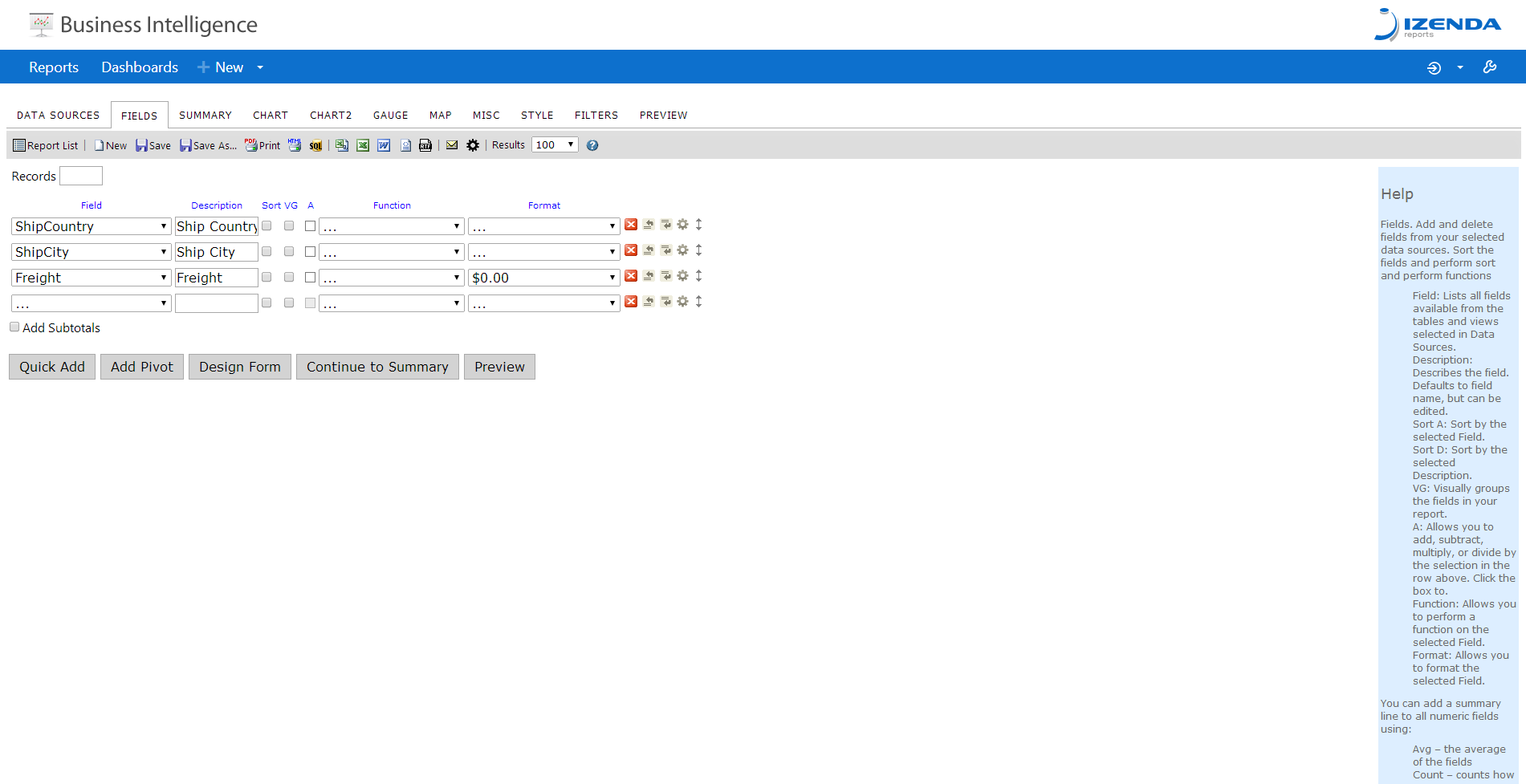Insert row above Freight field
Viewport: 1526px width, 784px height.
point(649,276)
